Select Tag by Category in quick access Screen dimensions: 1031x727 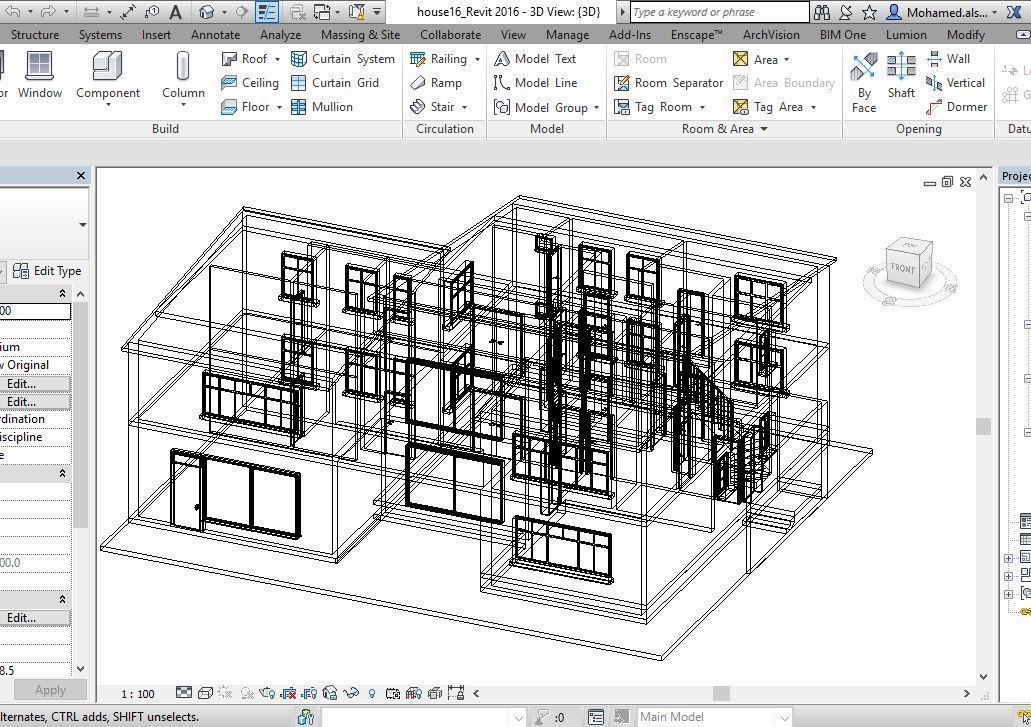pyautogui.click(x=152, y=11)
